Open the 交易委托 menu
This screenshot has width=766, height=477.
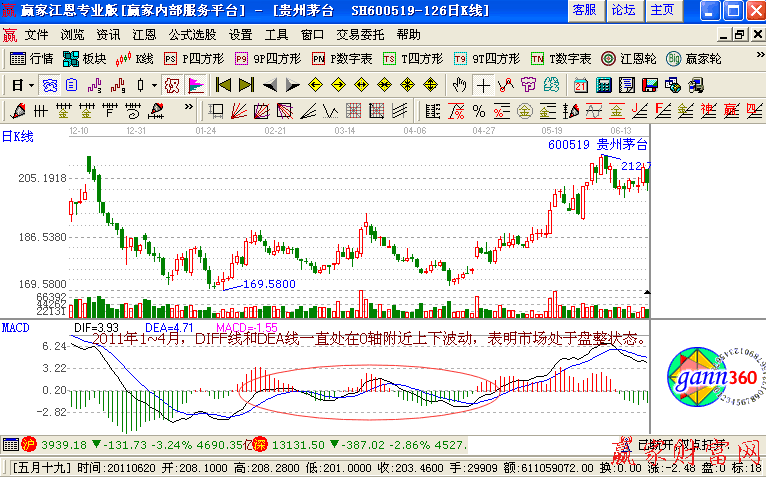360,34
